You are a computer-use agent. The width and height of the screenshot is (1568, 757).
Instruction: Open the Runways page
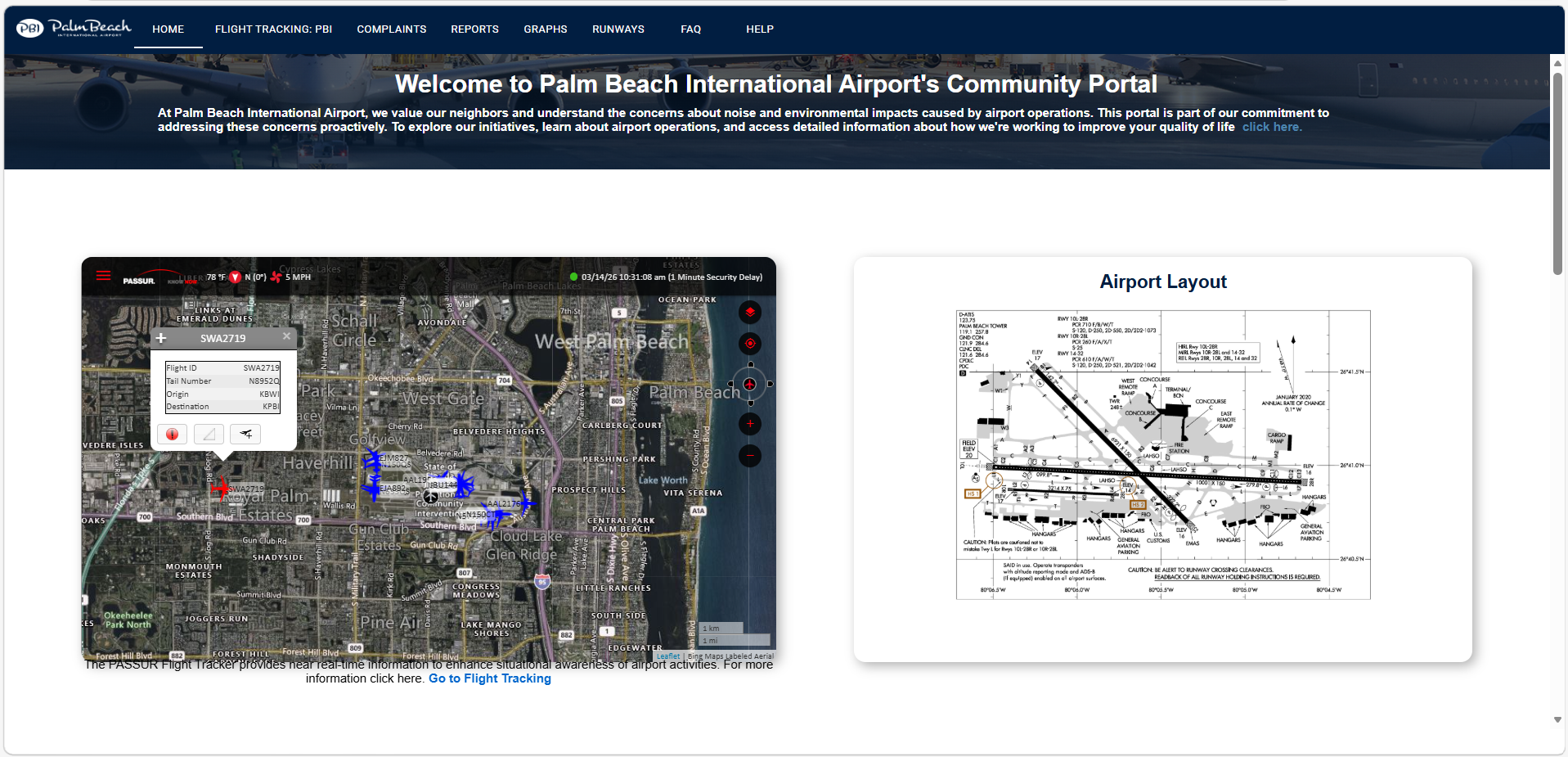[618, 29]
